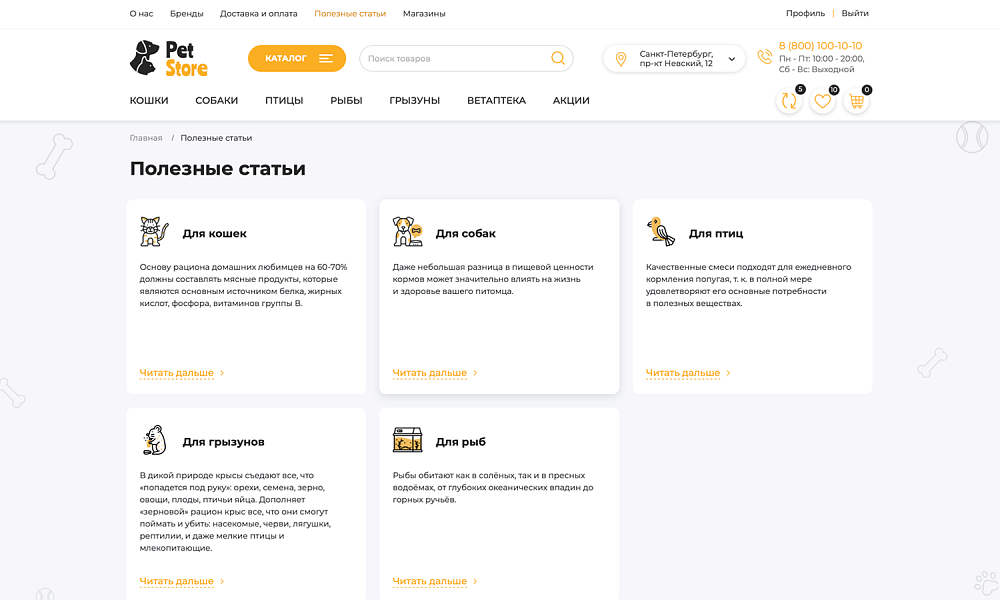
Task: Expand the city selector chevron
Action: (731, 58)
